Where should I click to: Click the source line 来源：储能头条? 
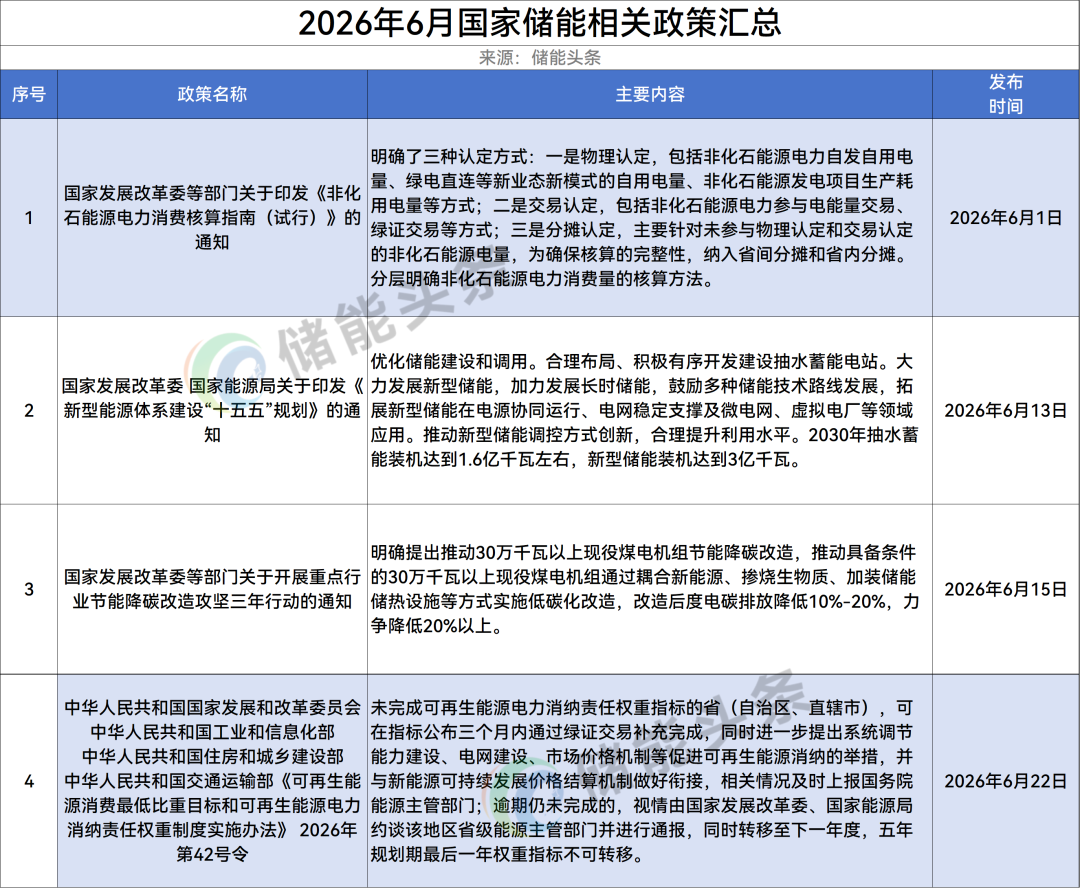click(x=539, y=58)
